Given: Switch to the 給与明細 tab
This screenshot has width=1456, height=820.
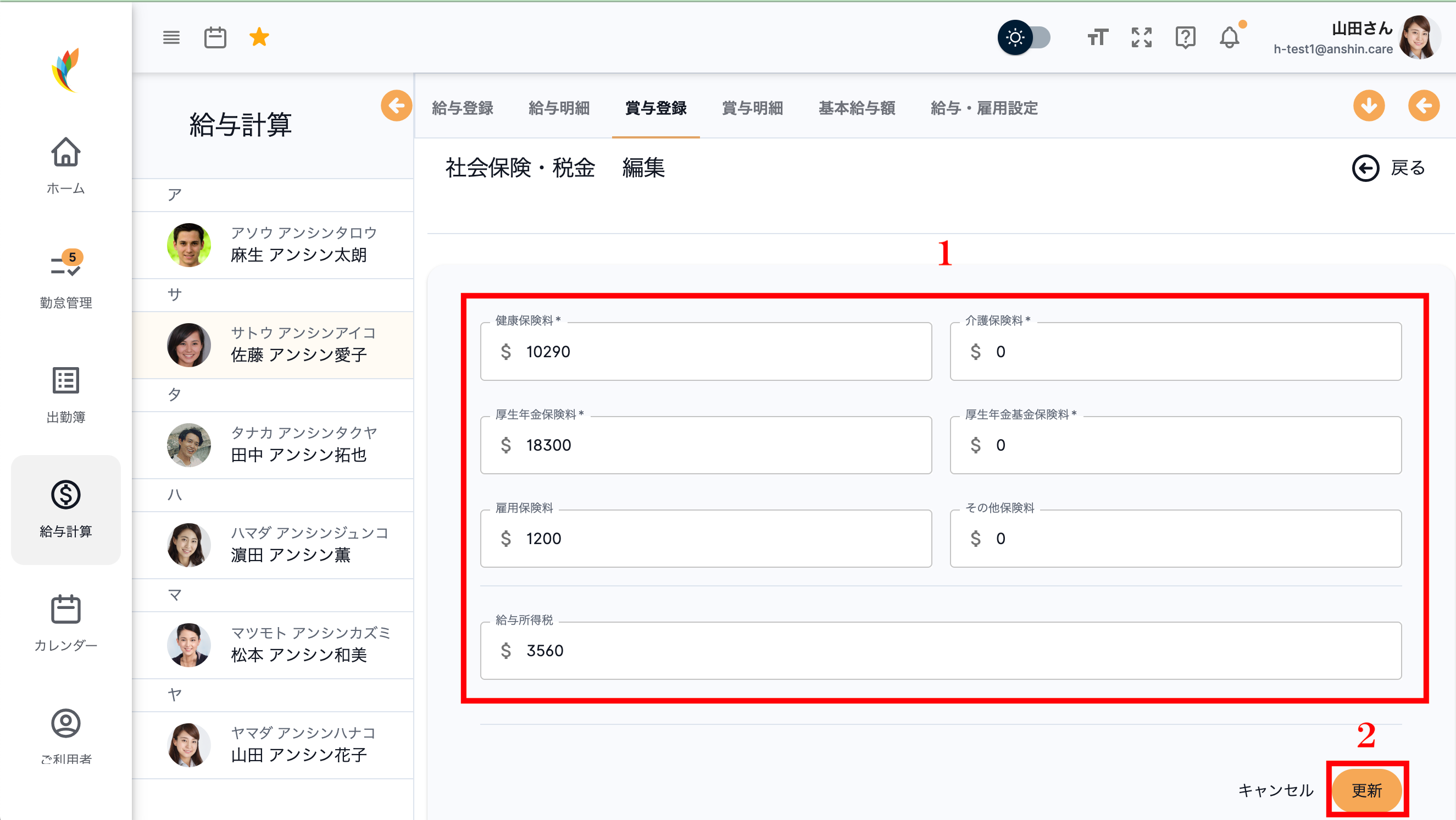Looking at the screenshot, I should [559, 108].
